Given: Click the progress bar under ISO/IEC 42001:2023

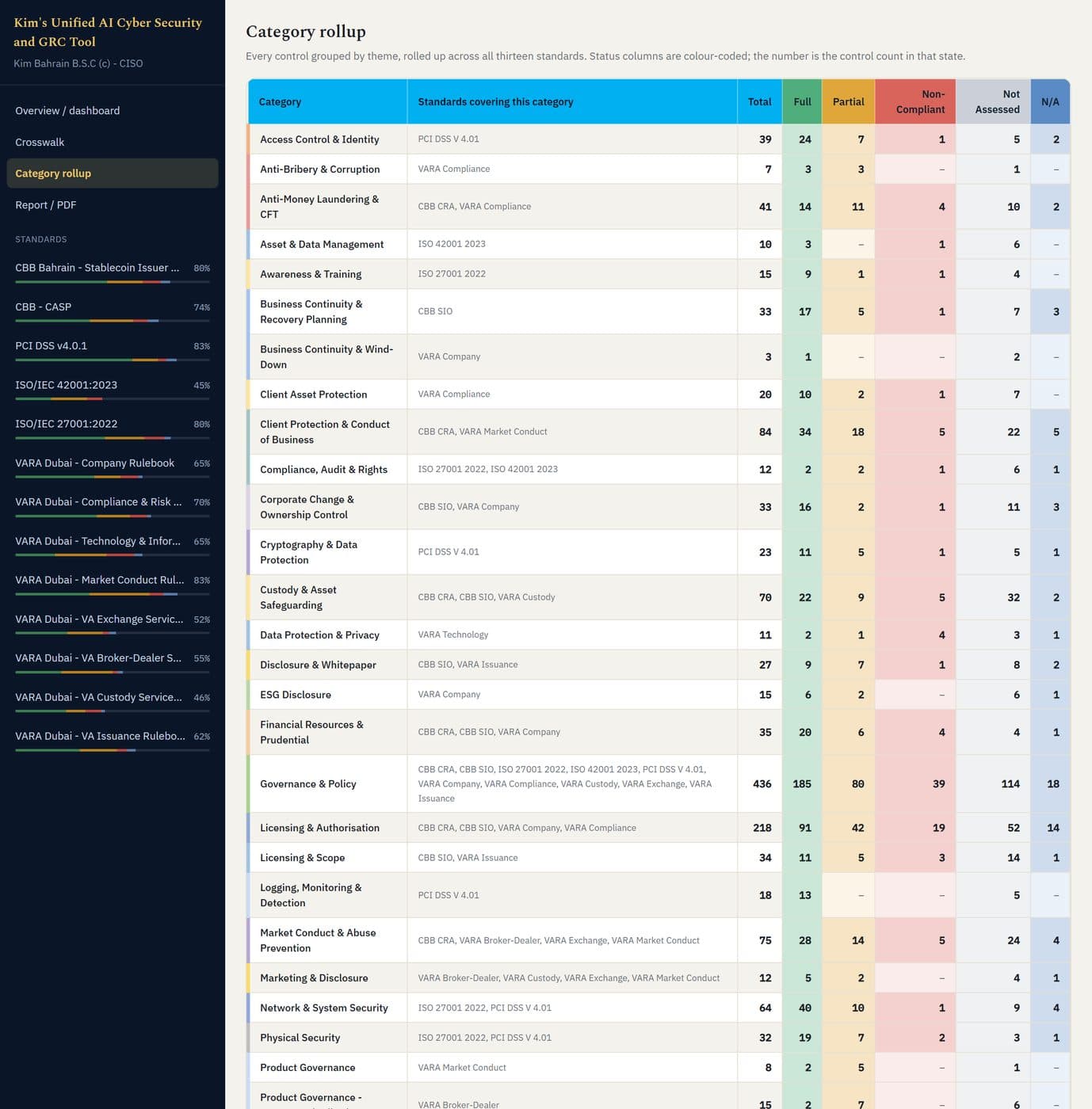Looking at the screenshot, I should tap(113, 398).
